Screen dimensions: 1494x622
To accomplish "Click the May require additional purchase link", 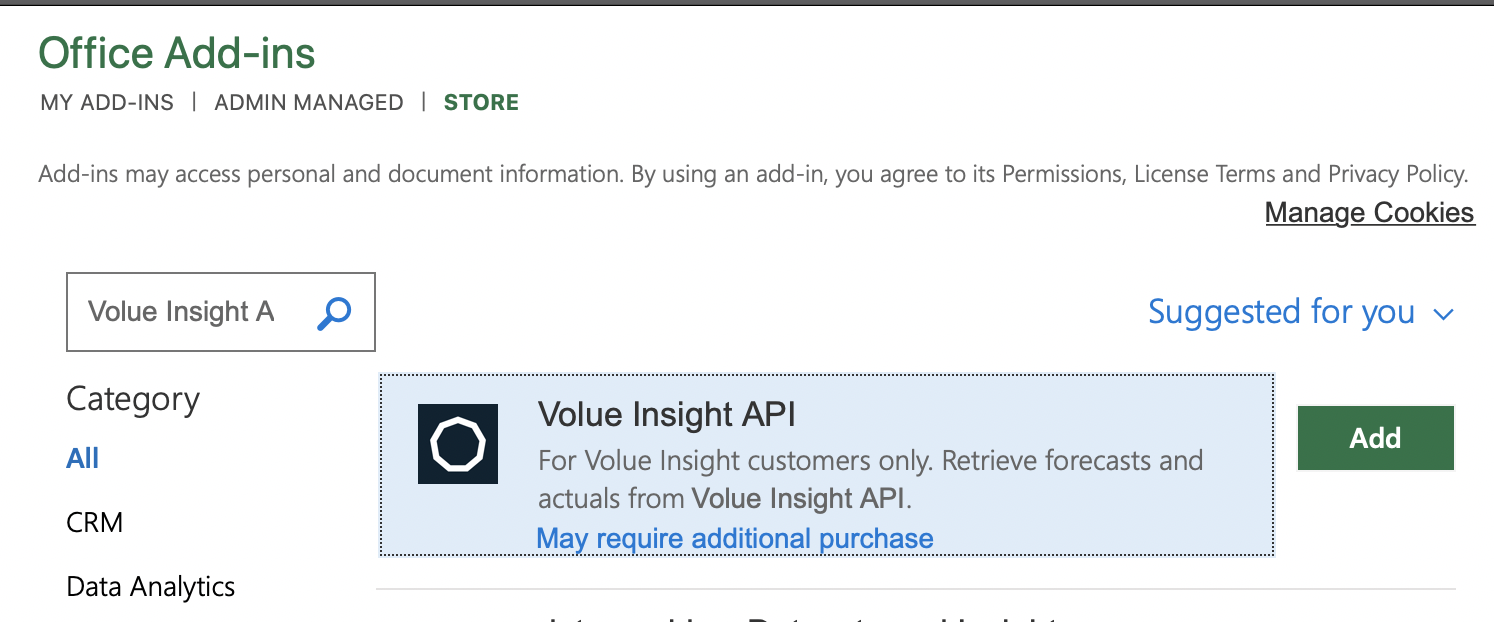I will [735, 538].
